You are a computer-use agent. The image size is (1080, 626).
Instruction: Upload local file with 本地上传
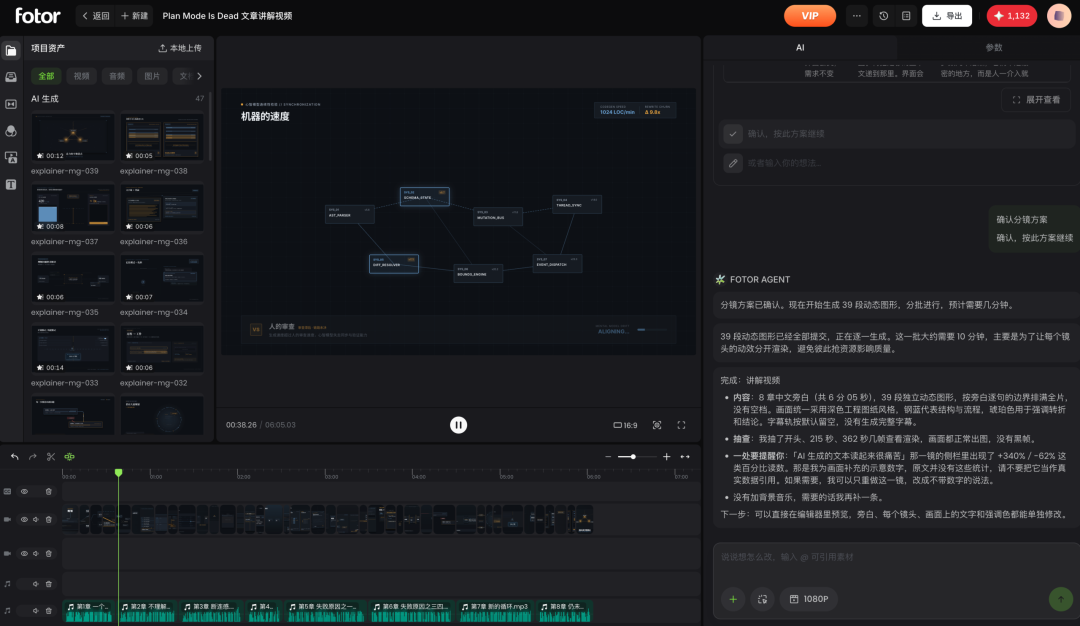[x=180, y=48]
